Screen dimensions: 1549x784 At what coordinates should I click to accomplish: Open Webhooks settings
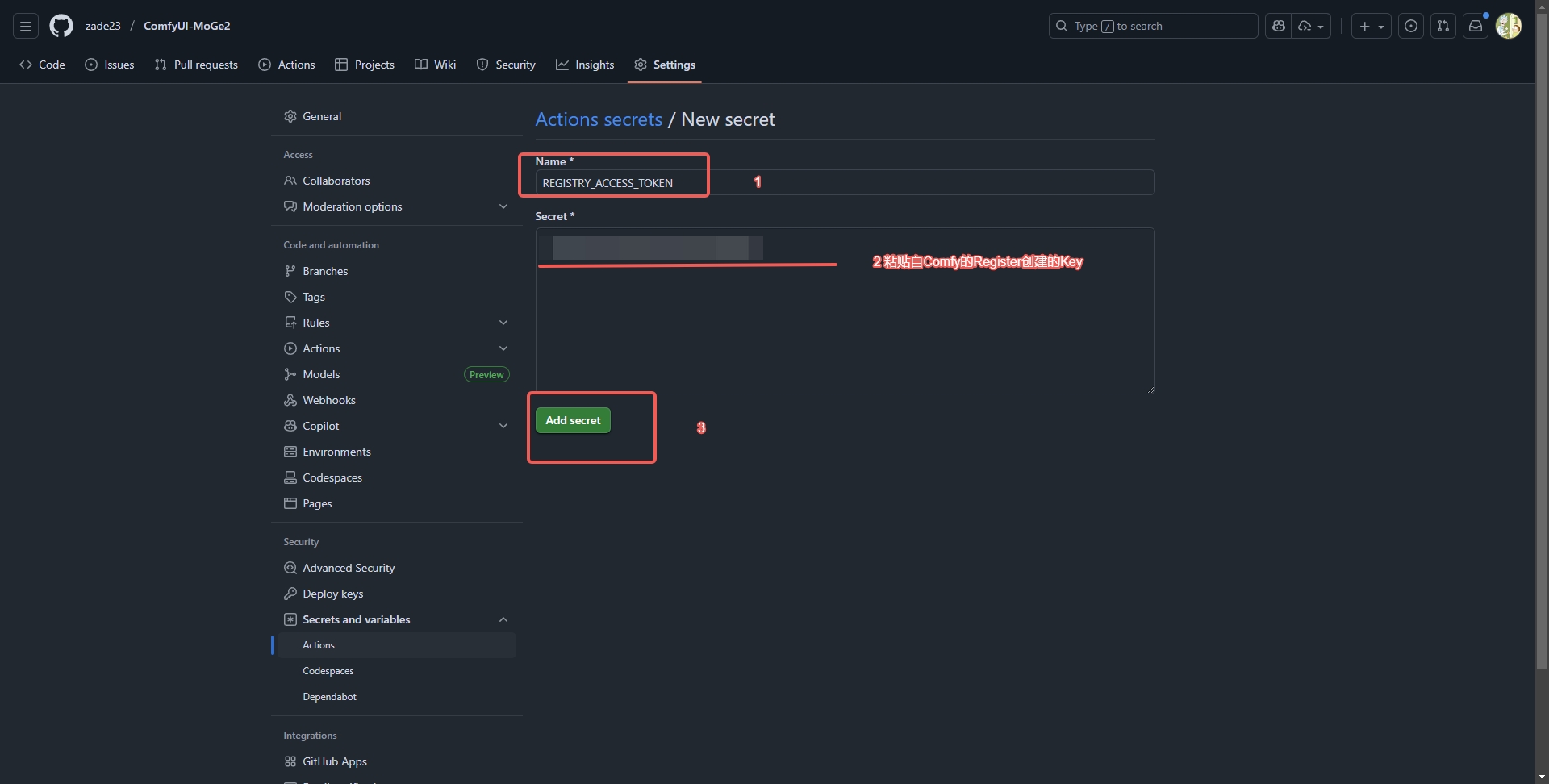(396, 400)
